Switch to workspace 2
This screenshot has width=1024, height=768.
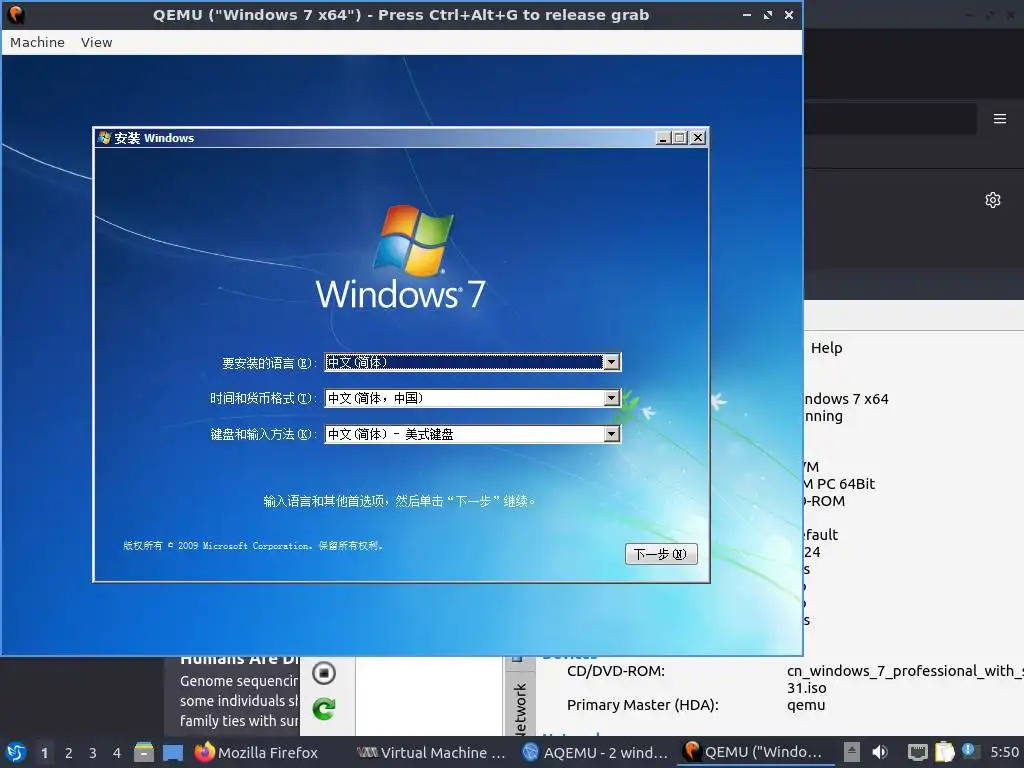click(69, 753)
